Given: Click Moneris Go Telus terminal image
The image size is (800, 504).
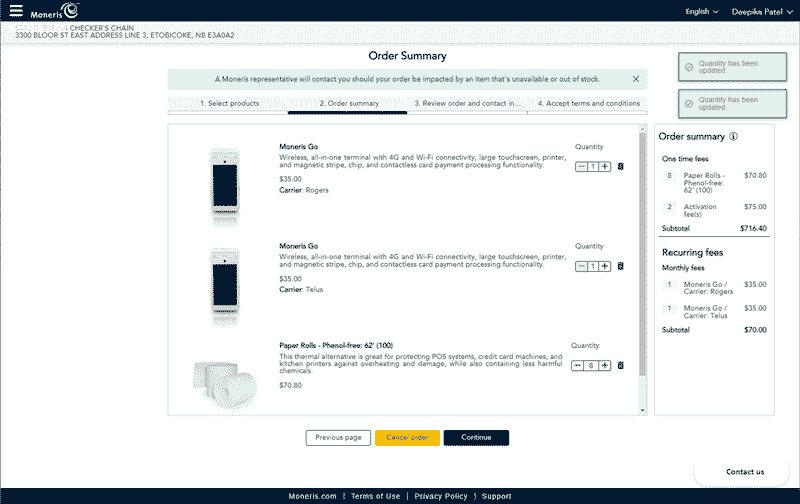Looking at the screenshot, I should coord(225,286).
